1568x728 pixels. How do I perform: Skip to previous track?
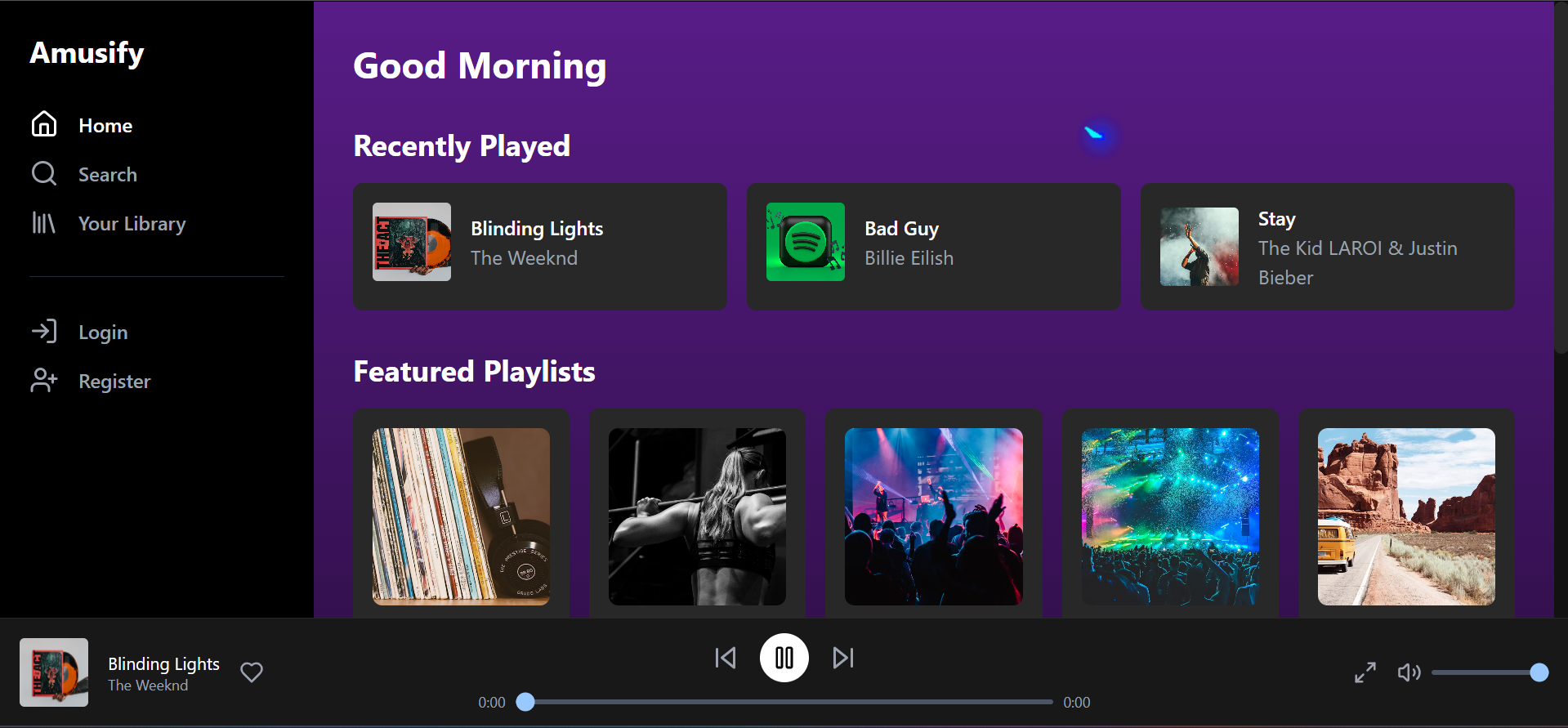[x=726, y=658]
